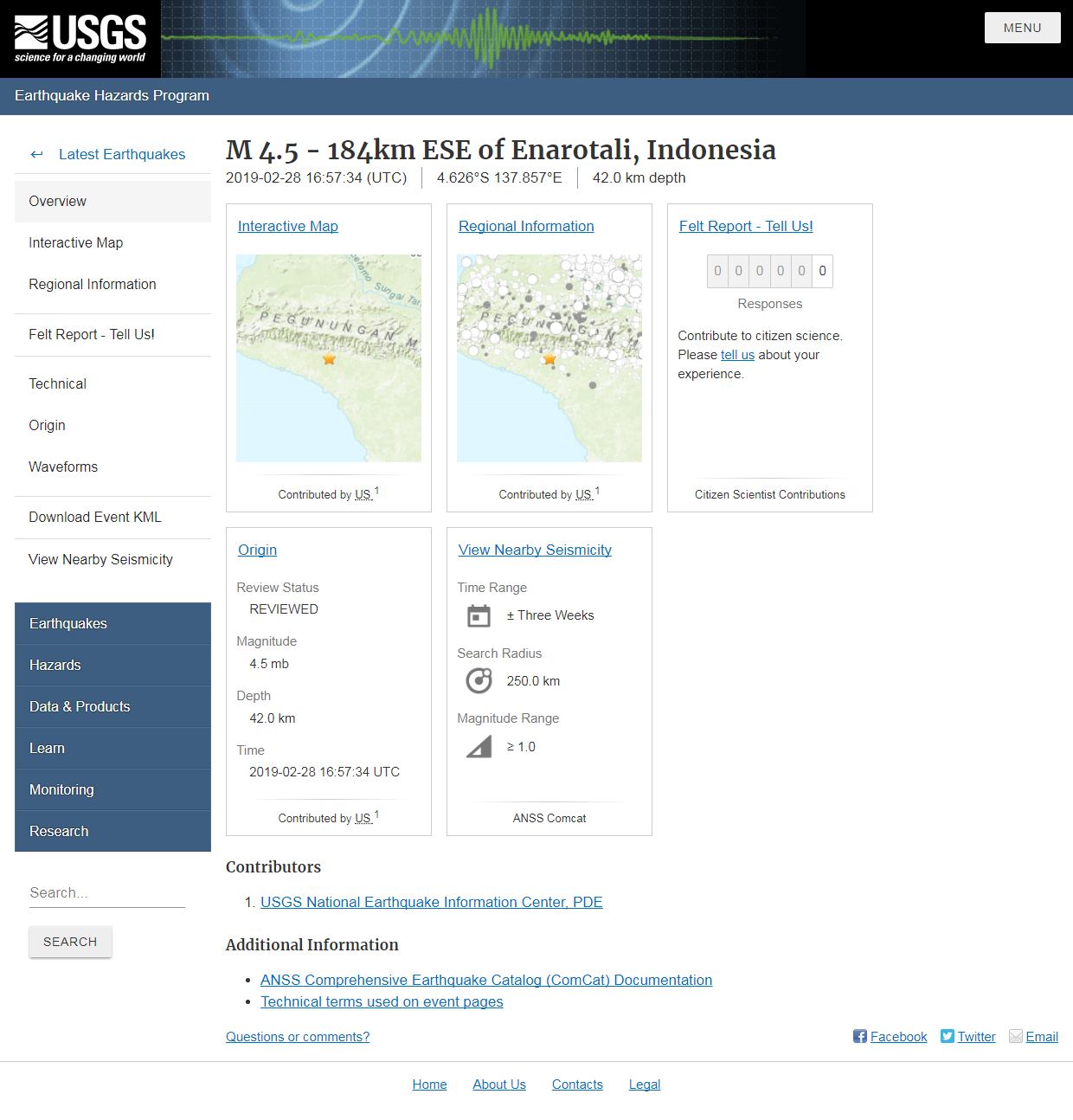The image size is (1073, 1120).
Task: Click '250.0 km' search radius value
Action: (533, 681)
